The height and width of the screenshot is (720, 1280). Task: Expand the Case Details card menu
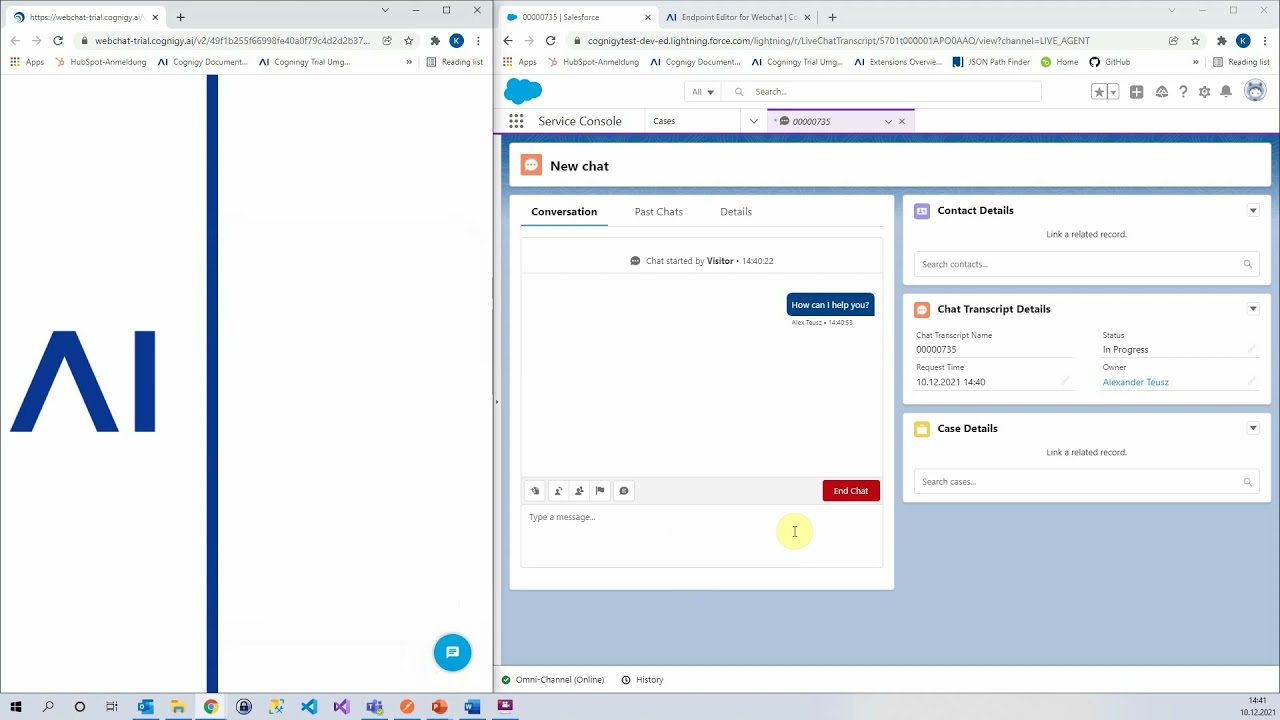(x=1253, y=428)
